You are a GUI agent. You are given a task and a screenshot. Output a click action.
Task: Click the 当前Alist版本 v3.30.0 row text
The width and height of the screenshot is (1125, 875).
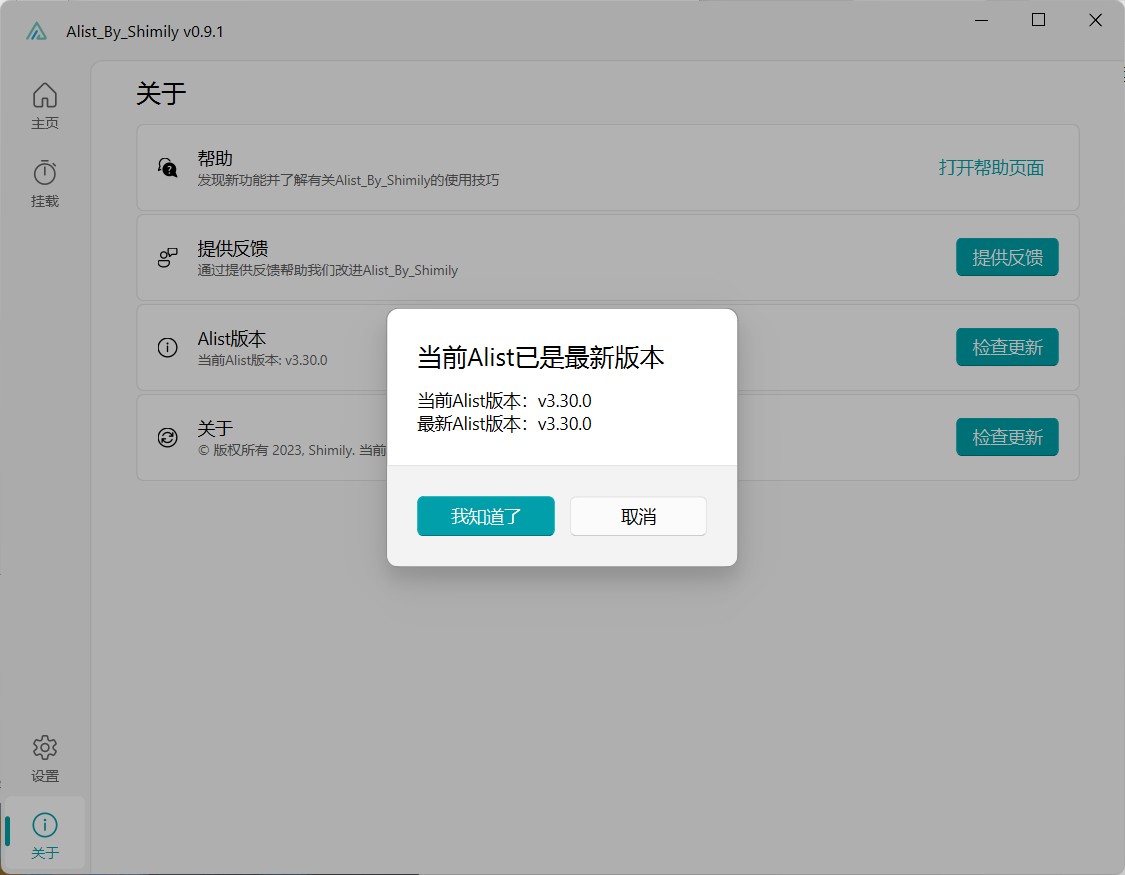[262, 360]
